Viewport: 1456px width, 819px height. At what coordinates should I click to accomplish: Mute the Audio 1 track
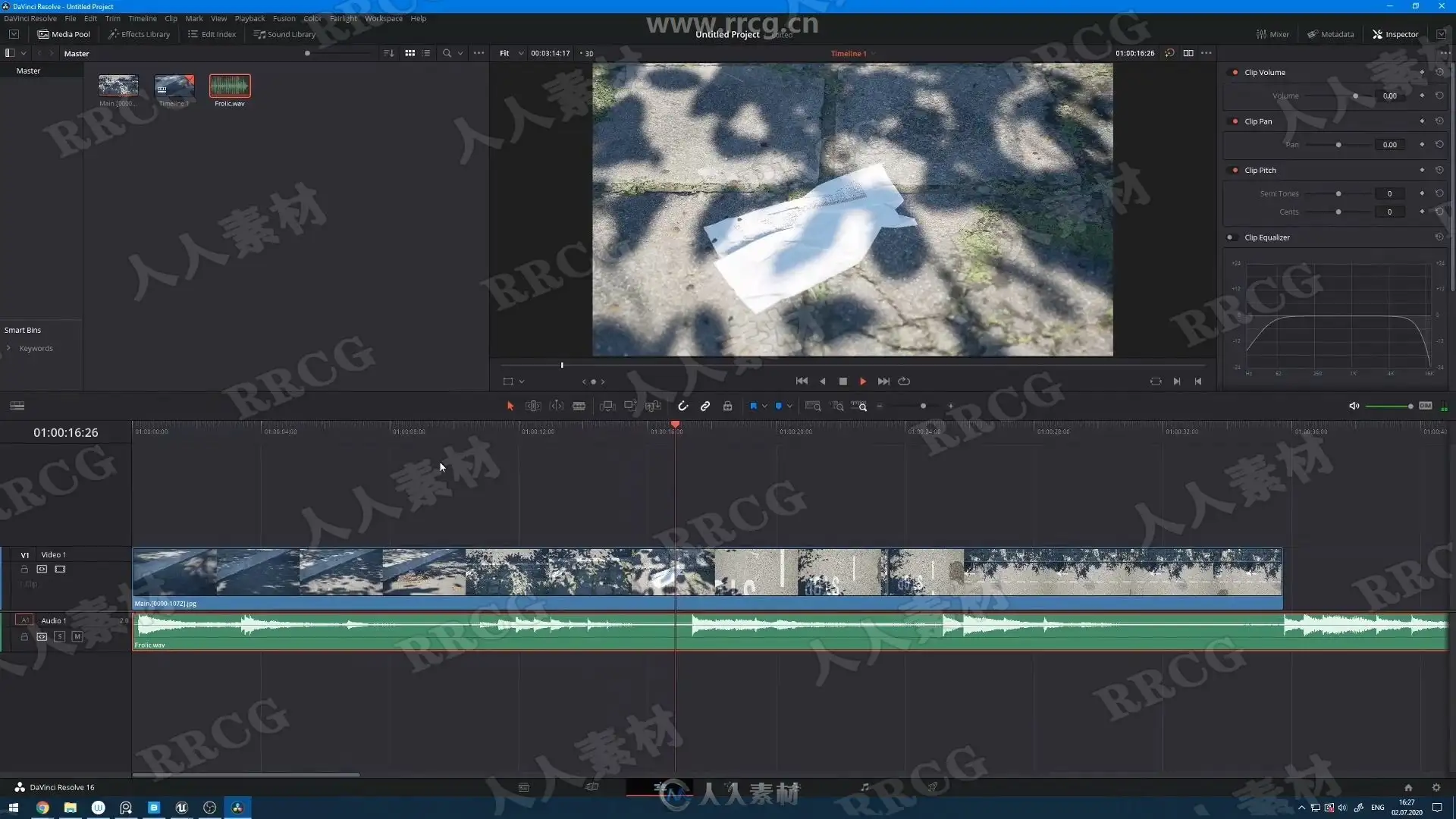click(x=77, y=637)
